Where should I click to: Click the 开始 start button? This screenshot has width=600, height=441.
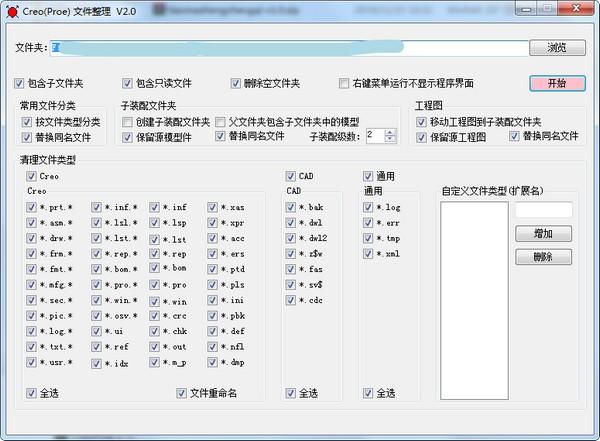557,83
